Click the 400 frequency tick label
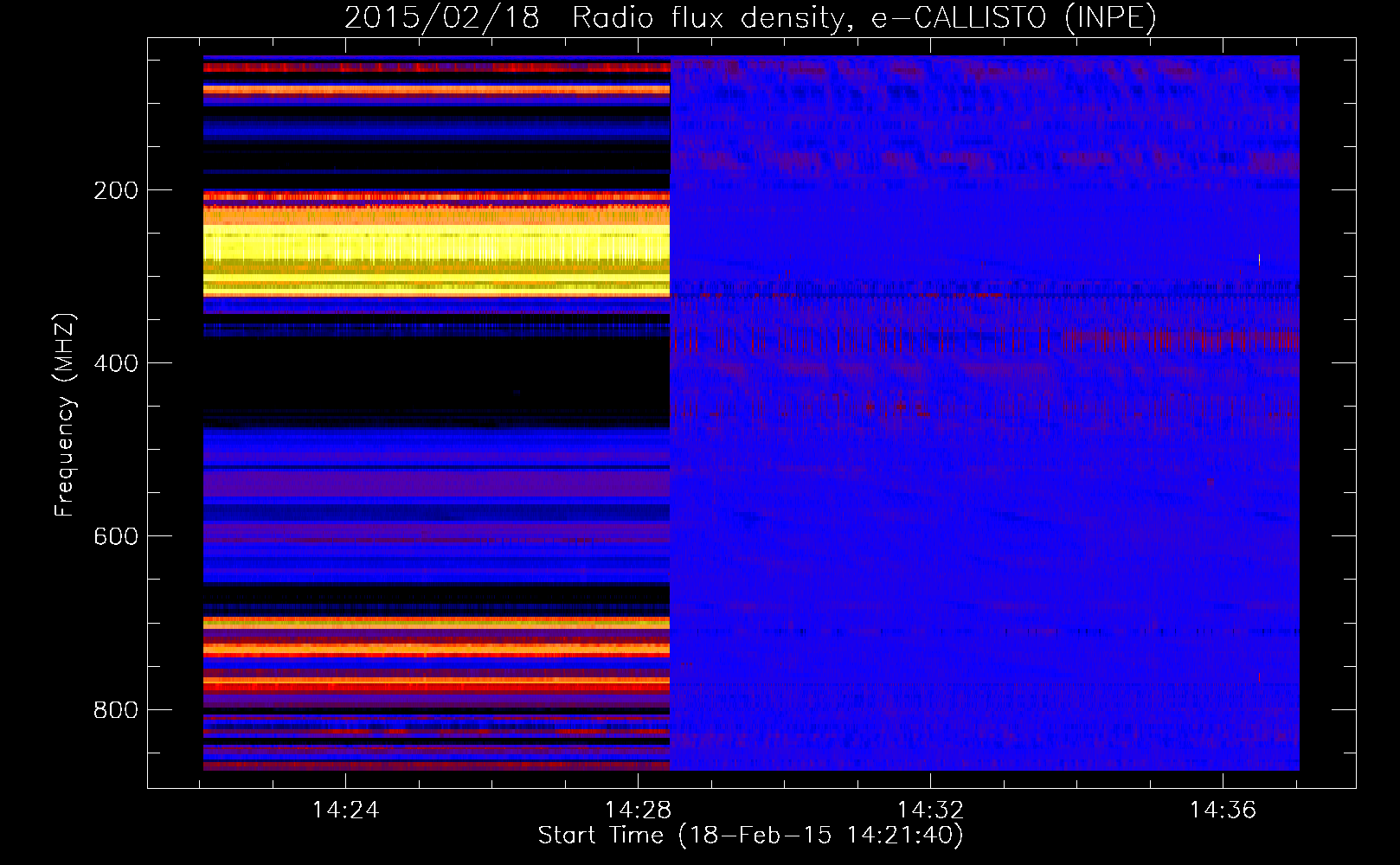The width and height of the screenshot is (1400, 865). tap(116, 363)
